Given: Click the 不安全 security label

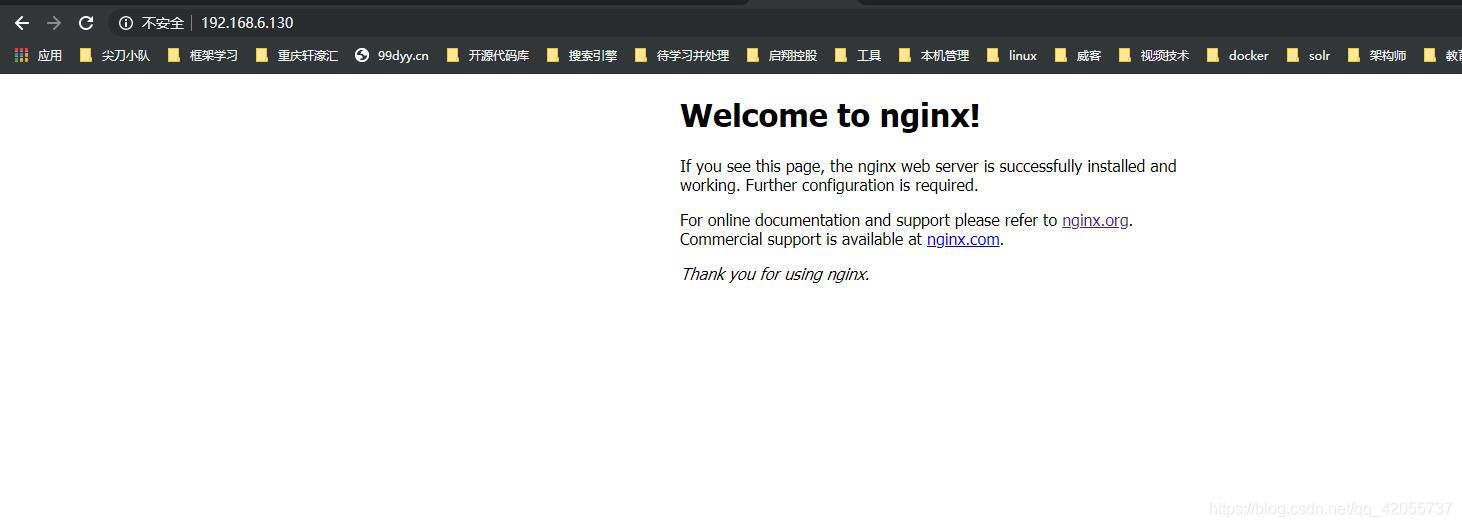Looking at the screenshot, I should pos(163,23).
